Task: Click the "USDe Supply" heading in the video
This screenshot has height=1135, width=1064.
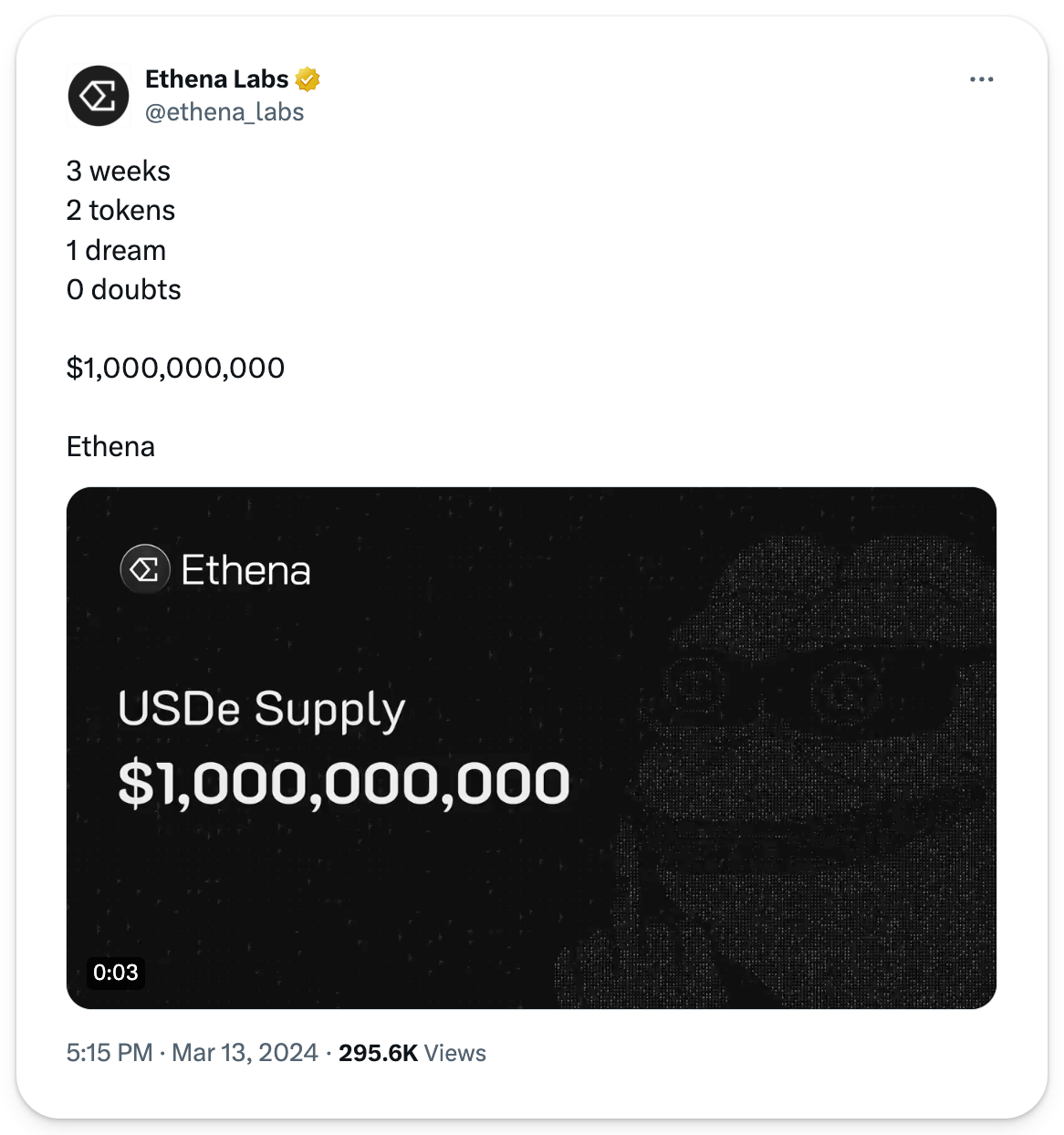Action: pyautogui.click(x=261, y=711)
